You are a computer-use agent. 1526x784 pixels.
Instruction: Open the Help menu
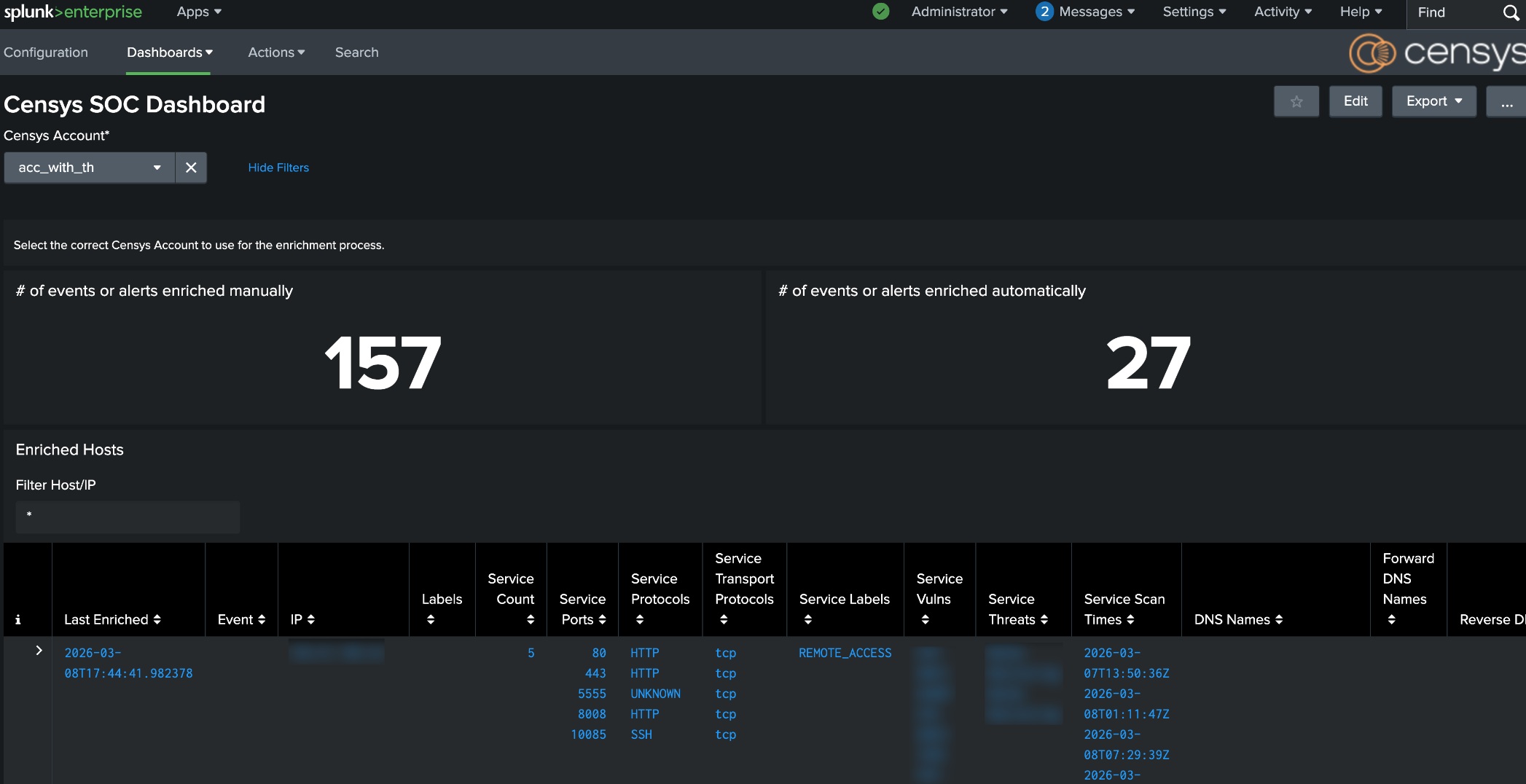tap(1361, 12)
